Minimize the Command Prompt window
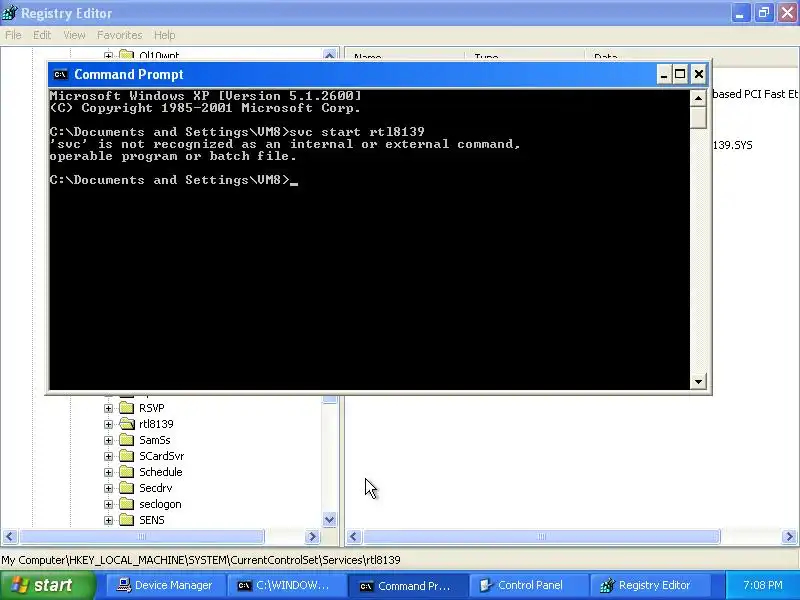 pos(664,74)
